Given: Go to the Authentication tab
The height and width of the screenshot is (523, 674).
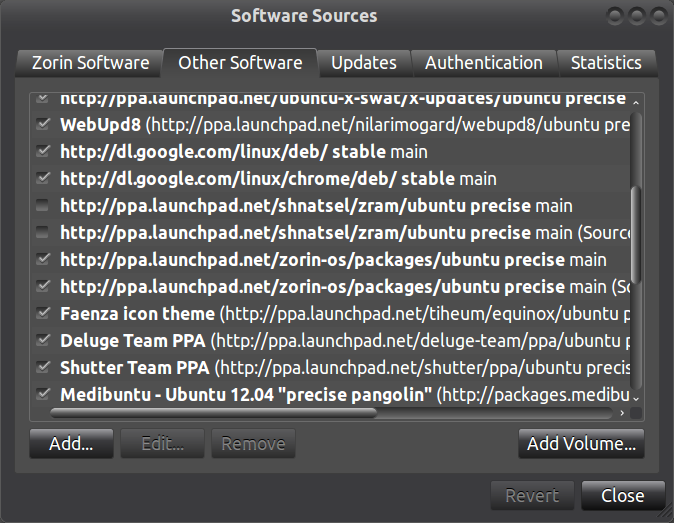Looking at the screenshot, I should 484,63.
